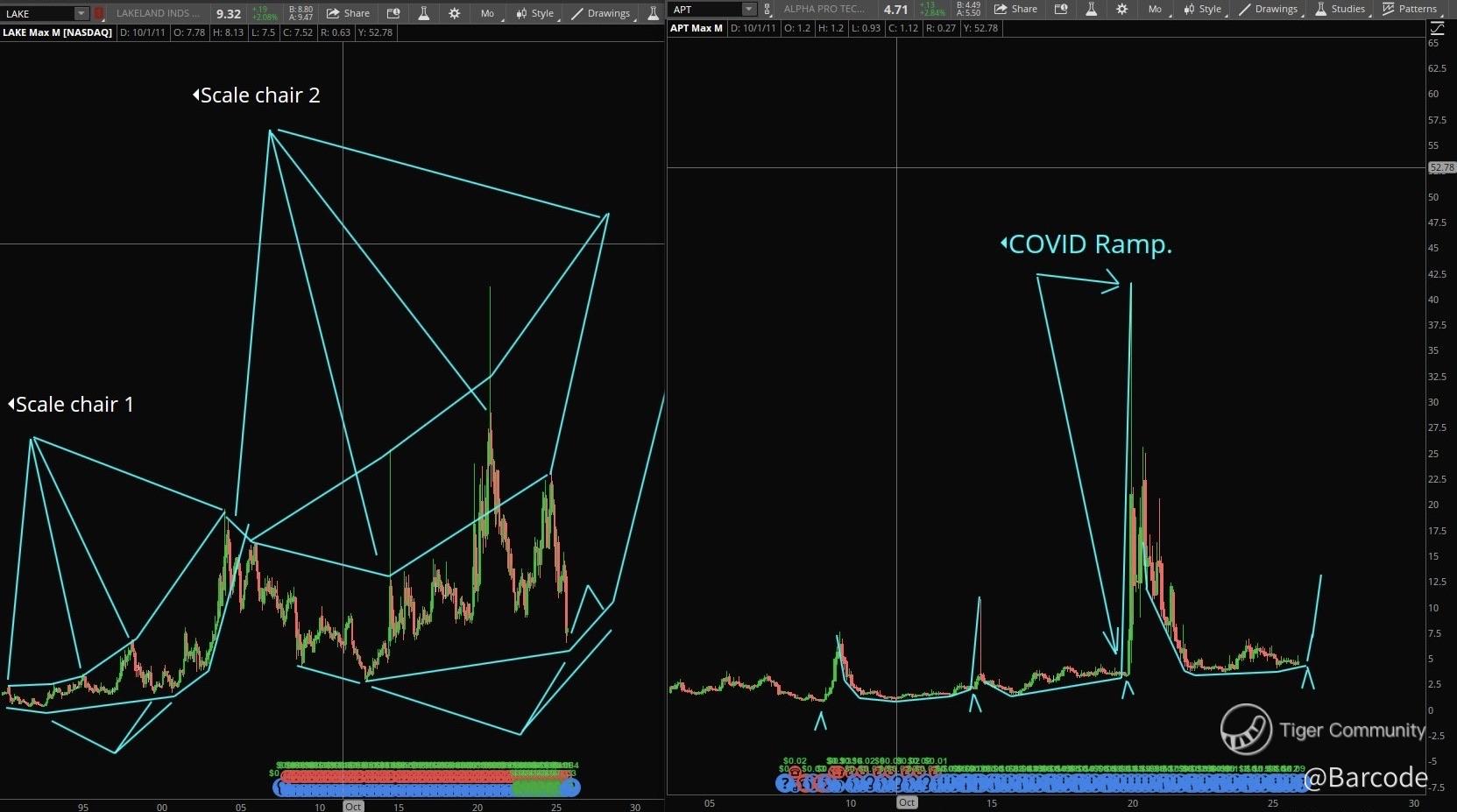Click the LAKELAND INDS company name
1457x812 pixels.
158,13
